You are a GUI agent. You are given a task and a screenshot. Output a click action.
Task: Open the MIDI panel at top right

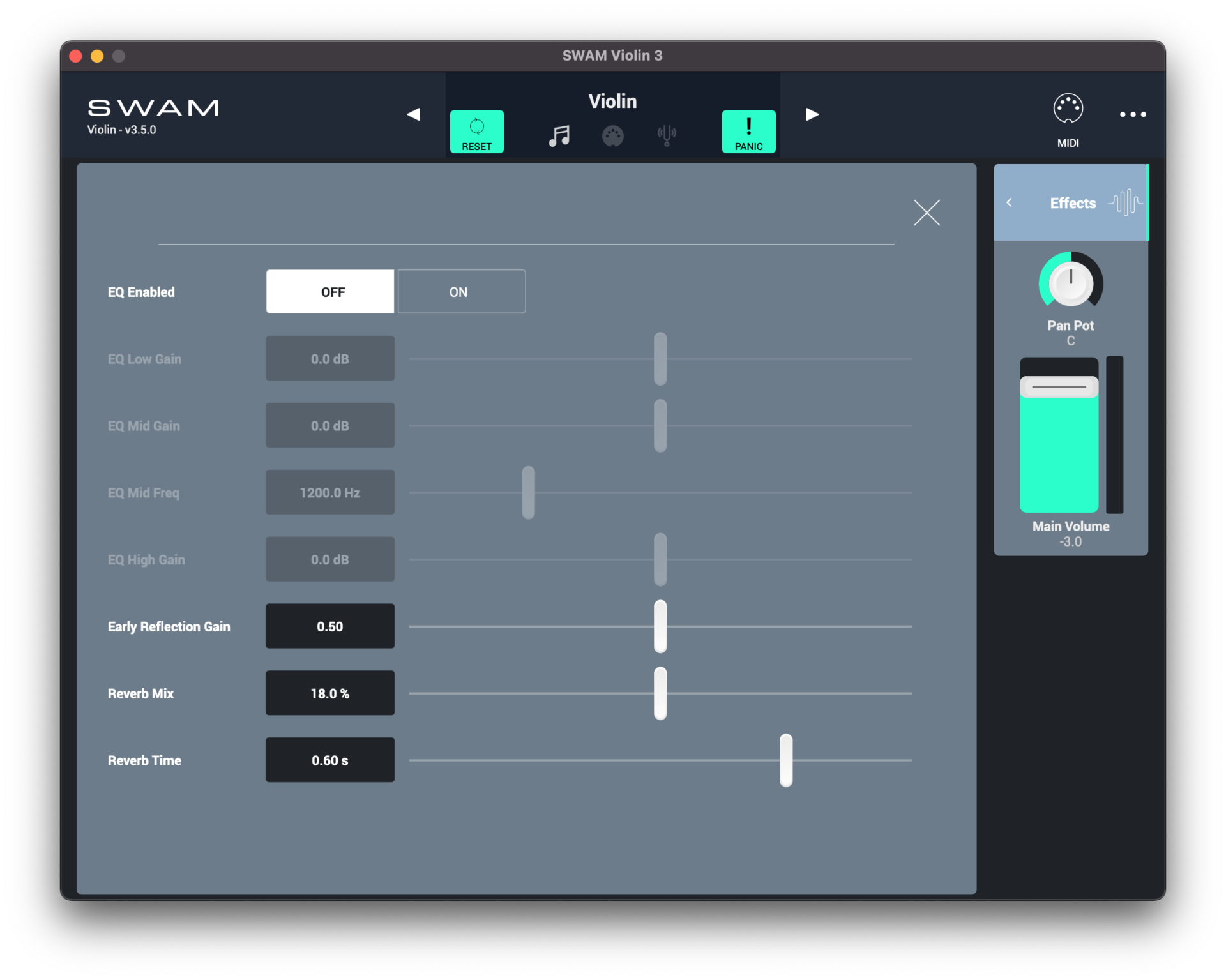coord(1068,115)
